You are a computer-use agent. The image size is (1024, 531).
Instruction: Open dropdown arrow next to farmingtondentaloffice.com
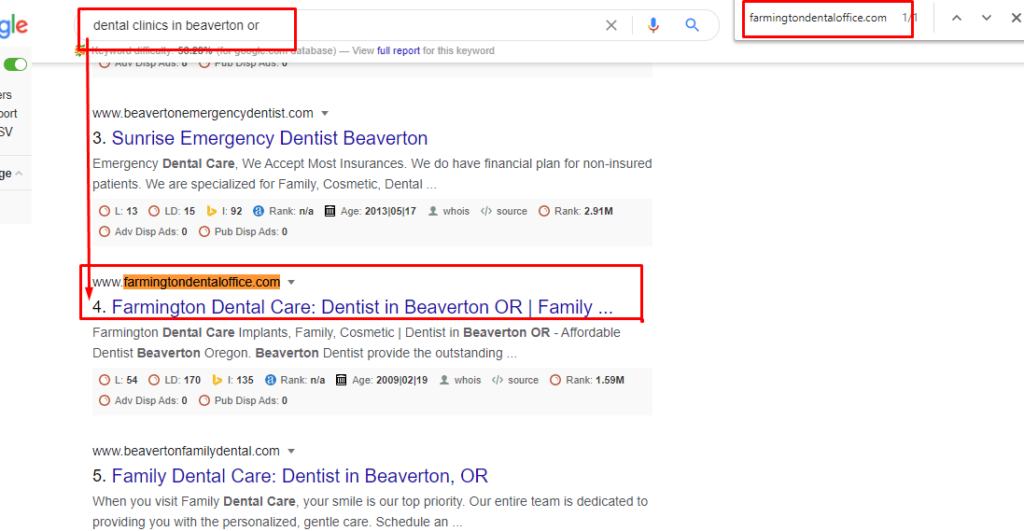(292, 282)
